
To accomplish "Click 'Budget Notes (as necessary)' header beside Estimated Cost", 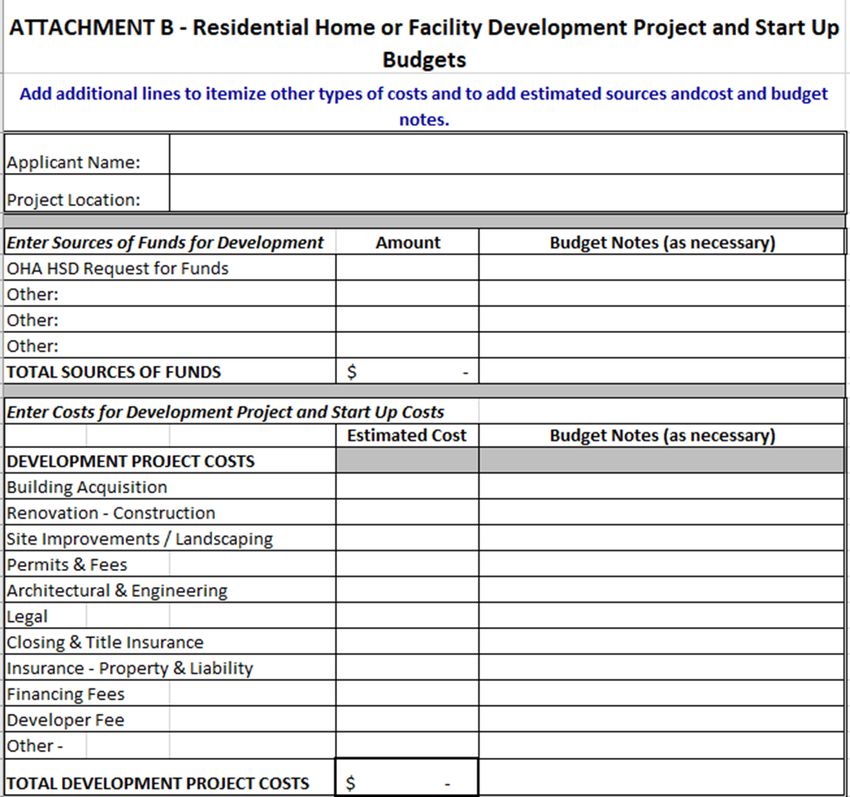I will click(x=662, y=435).
